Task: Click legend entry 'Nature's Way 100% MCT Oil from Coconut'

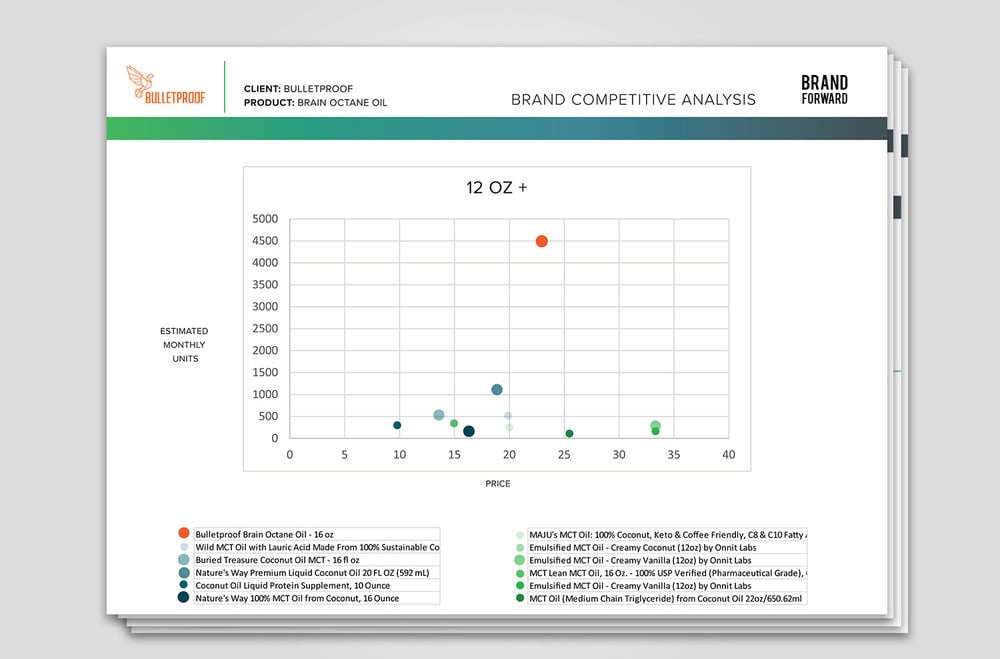Action: coord(316,598)
